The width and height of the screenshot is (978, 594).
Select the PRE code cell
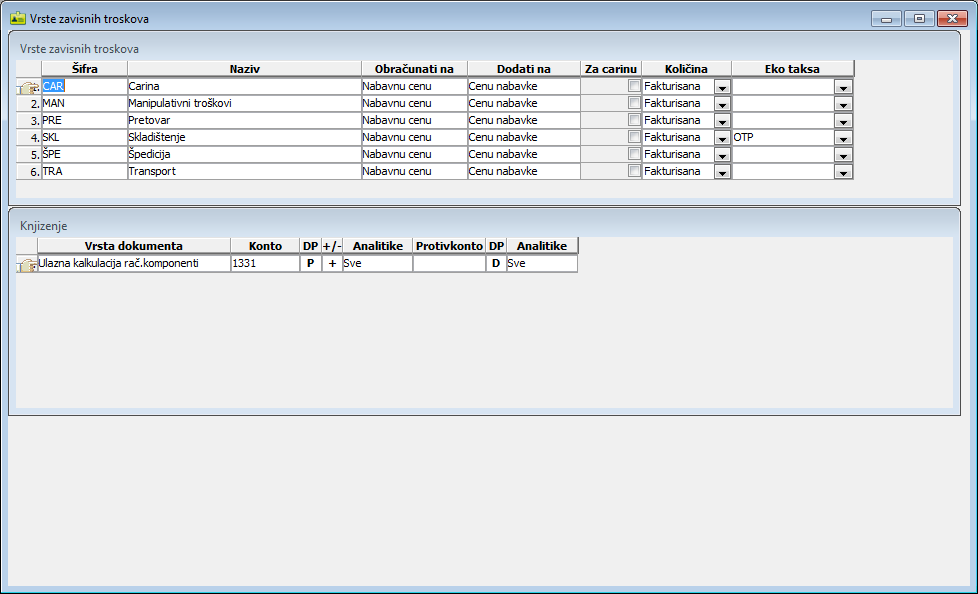click(84, 120)
